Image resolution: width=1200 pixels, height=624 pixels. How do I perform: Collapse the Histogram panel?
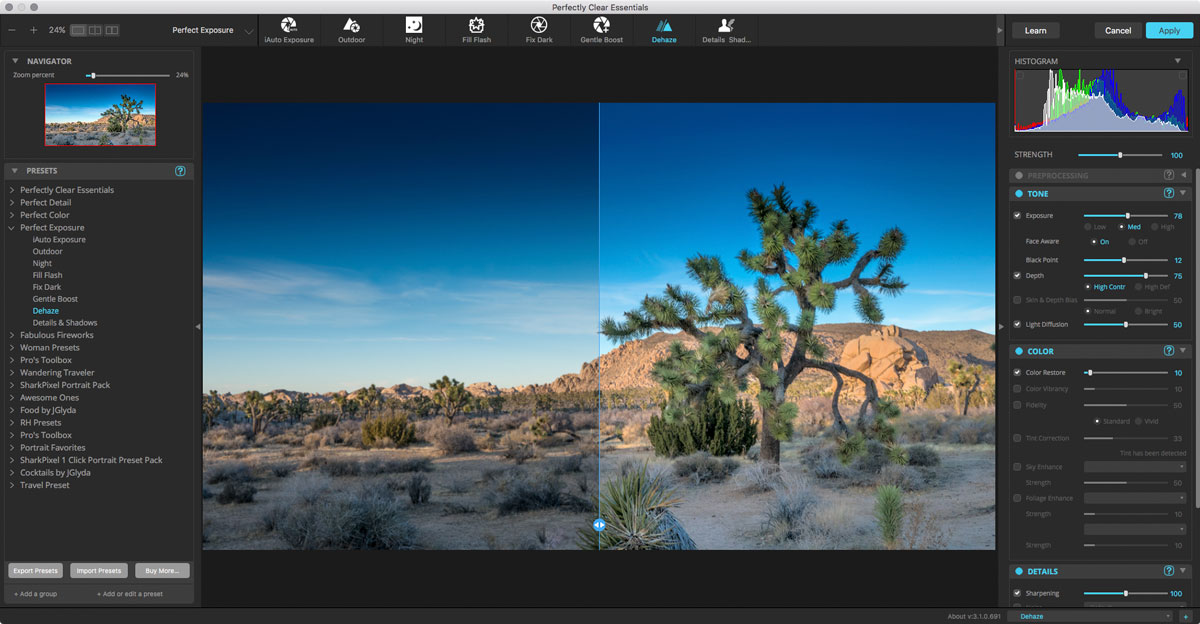click(1177, 61)
